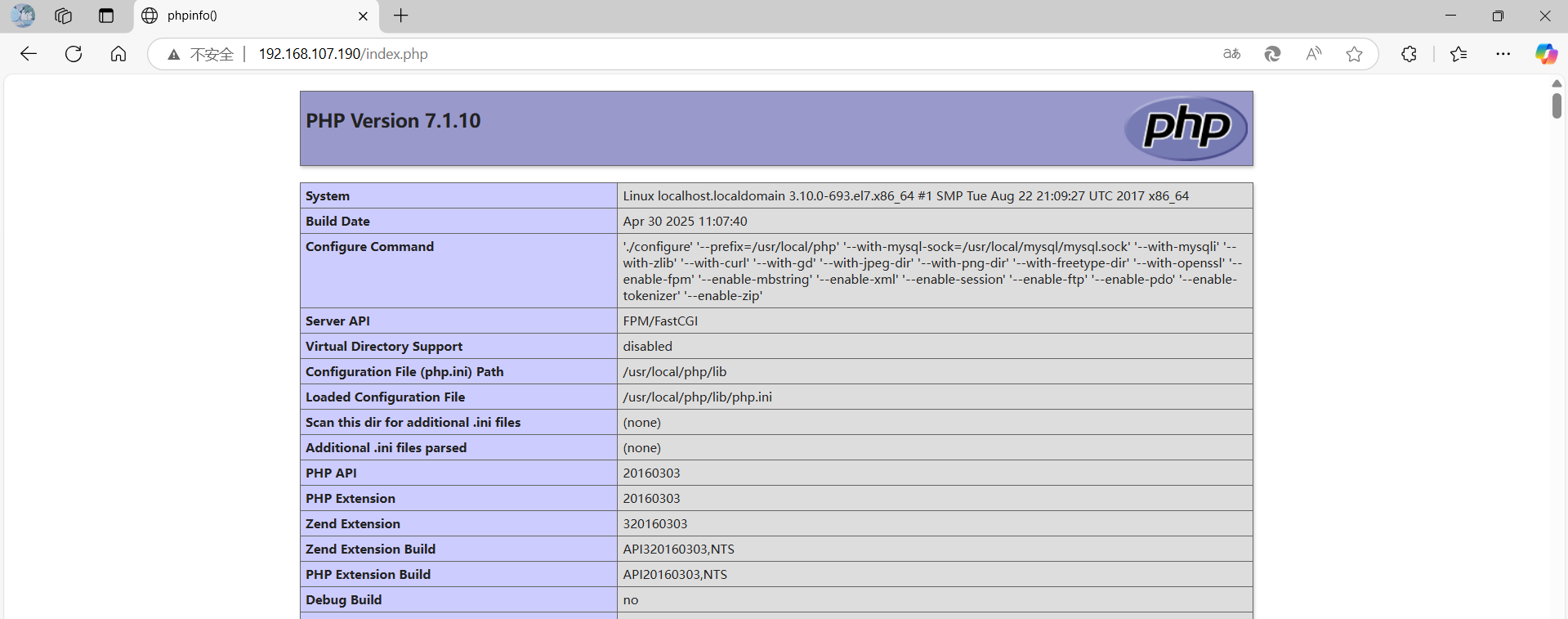Open the Extensions puzzle icon
The image size is (1568, 619).
coord(1409,54)
